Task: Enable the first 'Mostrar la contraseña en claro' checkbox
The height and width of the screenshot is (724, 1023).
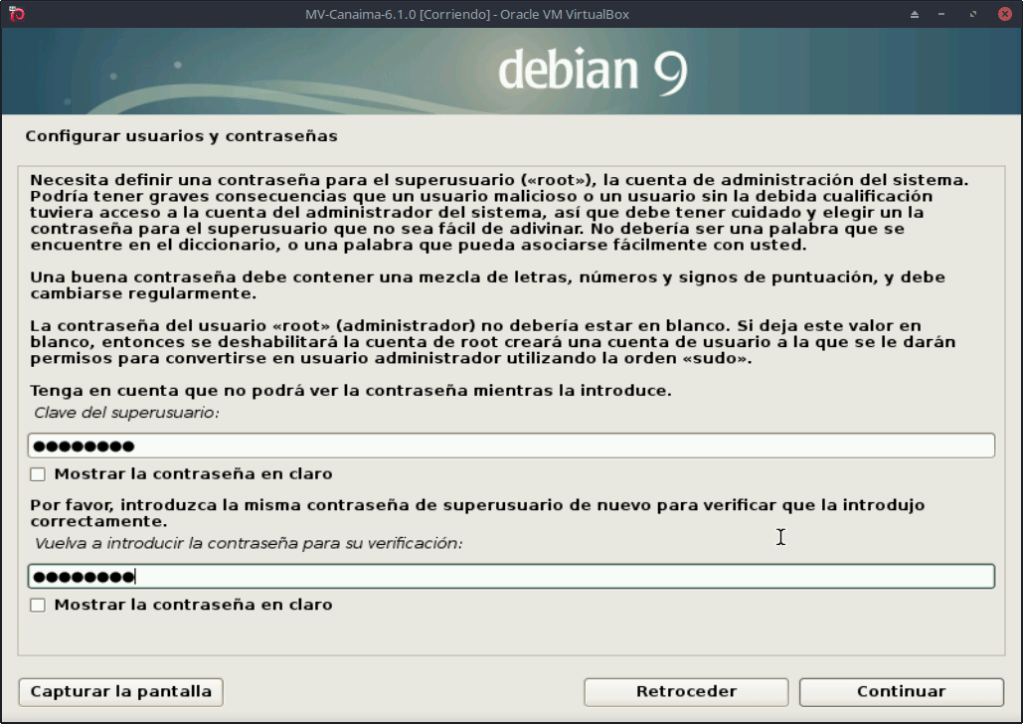Action: click(38, 474)
